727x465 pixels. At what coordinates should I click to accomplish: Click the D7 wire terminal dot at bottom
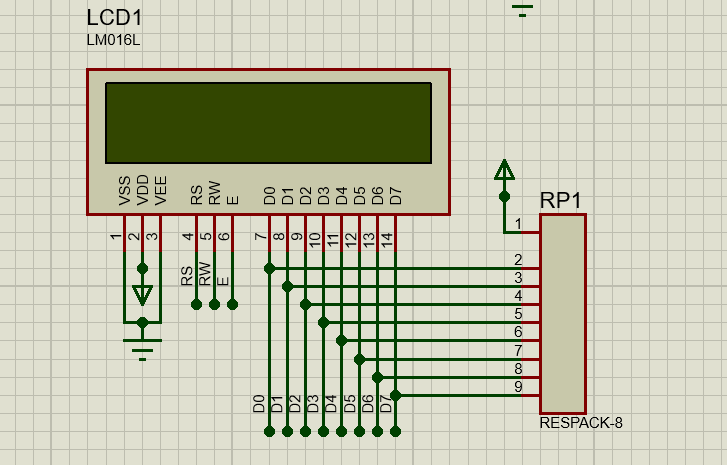tap(396, 431)
